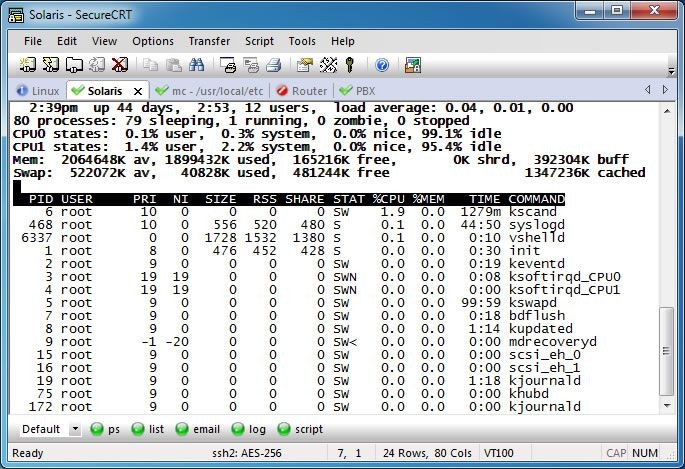
Task: Open Find with the binoculars icon
Action: pos(197,65)
